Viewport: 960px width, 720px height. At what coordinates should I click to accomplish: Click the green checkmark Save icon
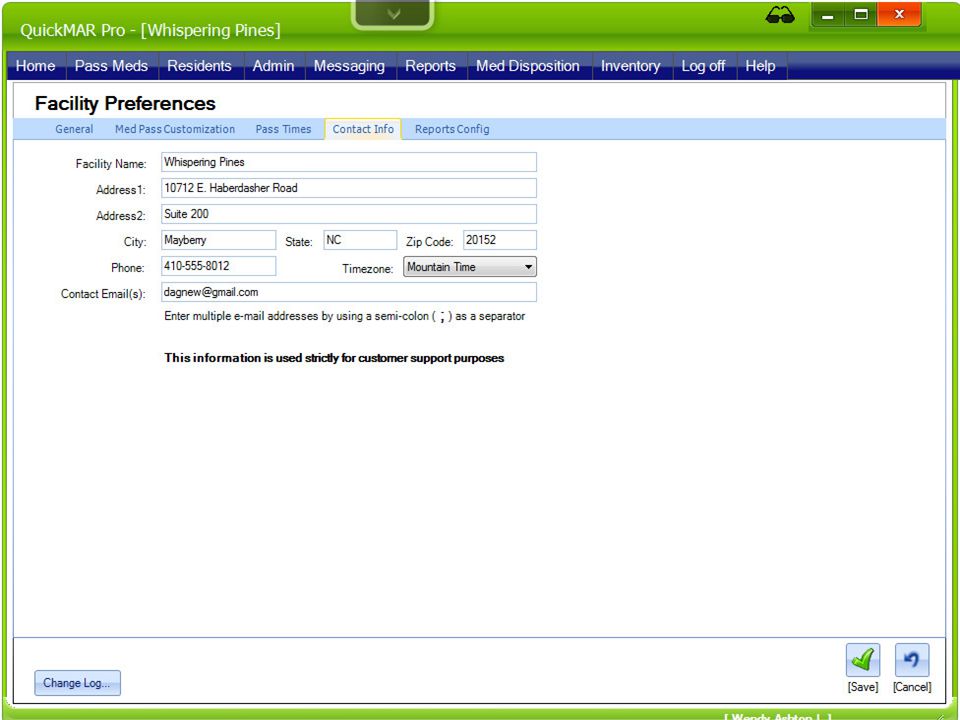[863, 659]
